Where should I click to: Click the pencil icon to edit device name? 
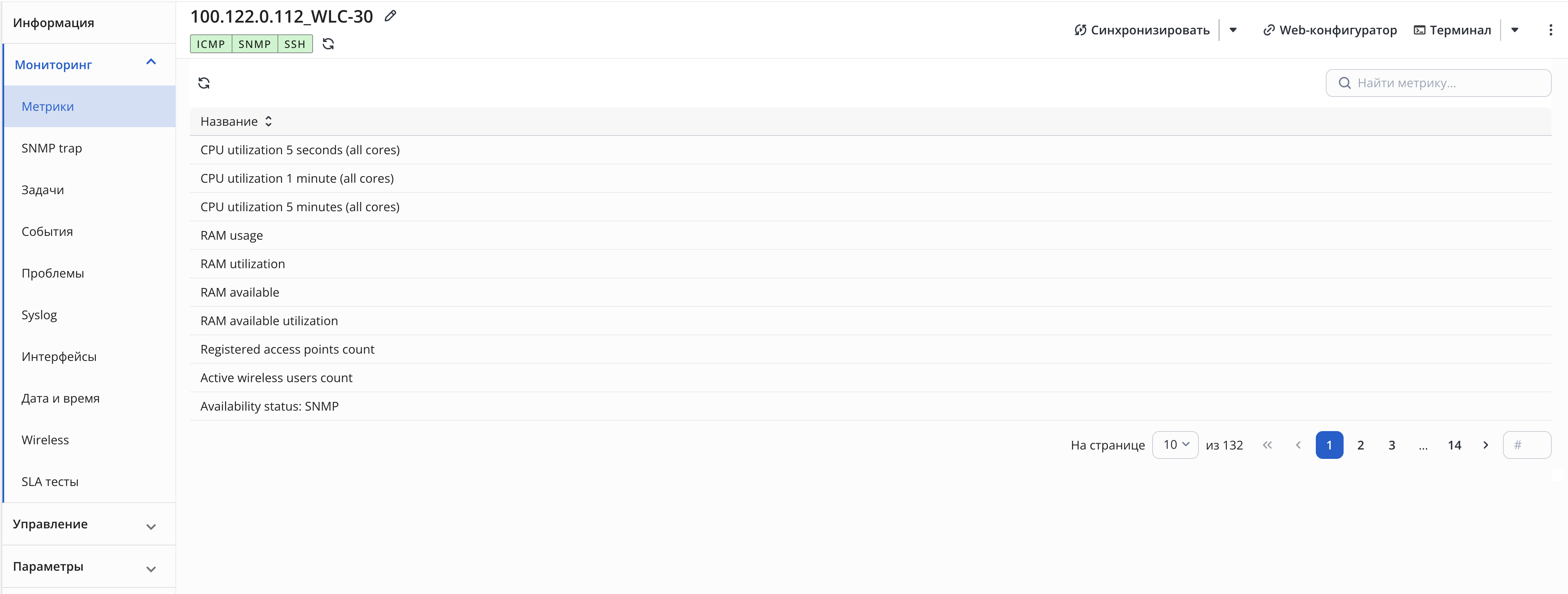(x=390, y=16)
